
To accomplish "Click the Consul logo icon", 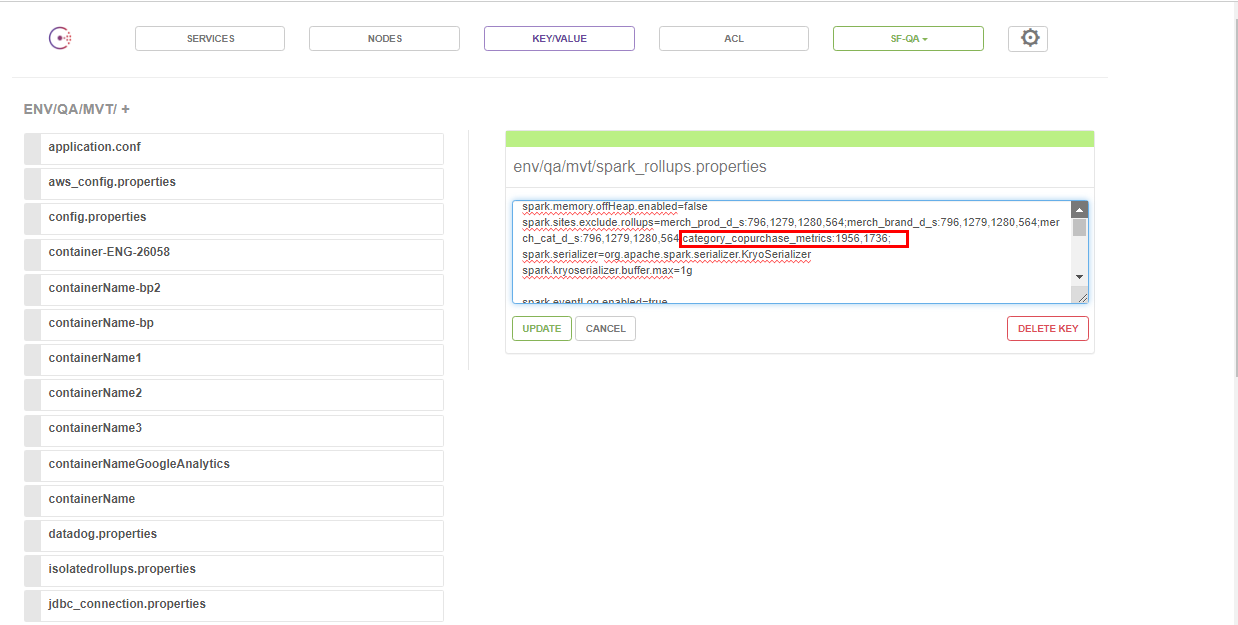I will (60, 39).
